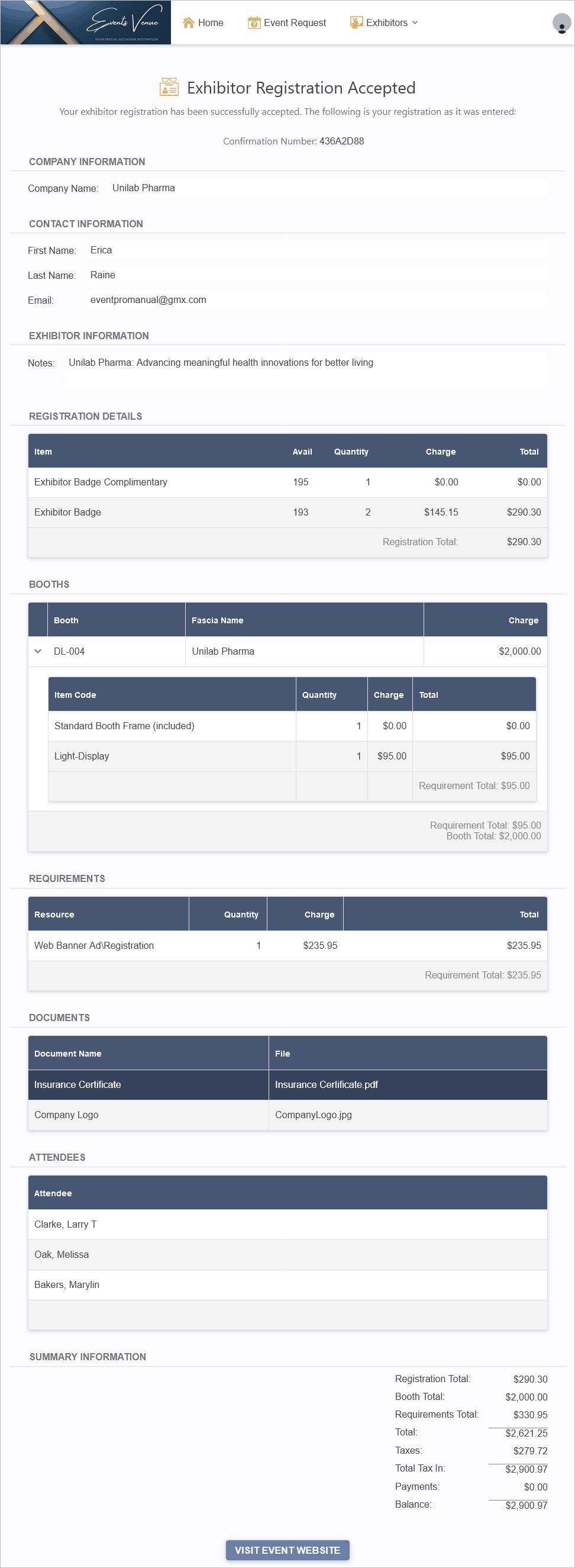Select the Insurance Certificate document row
The width and height of the screenshot is (575, 1568).
287,1084
